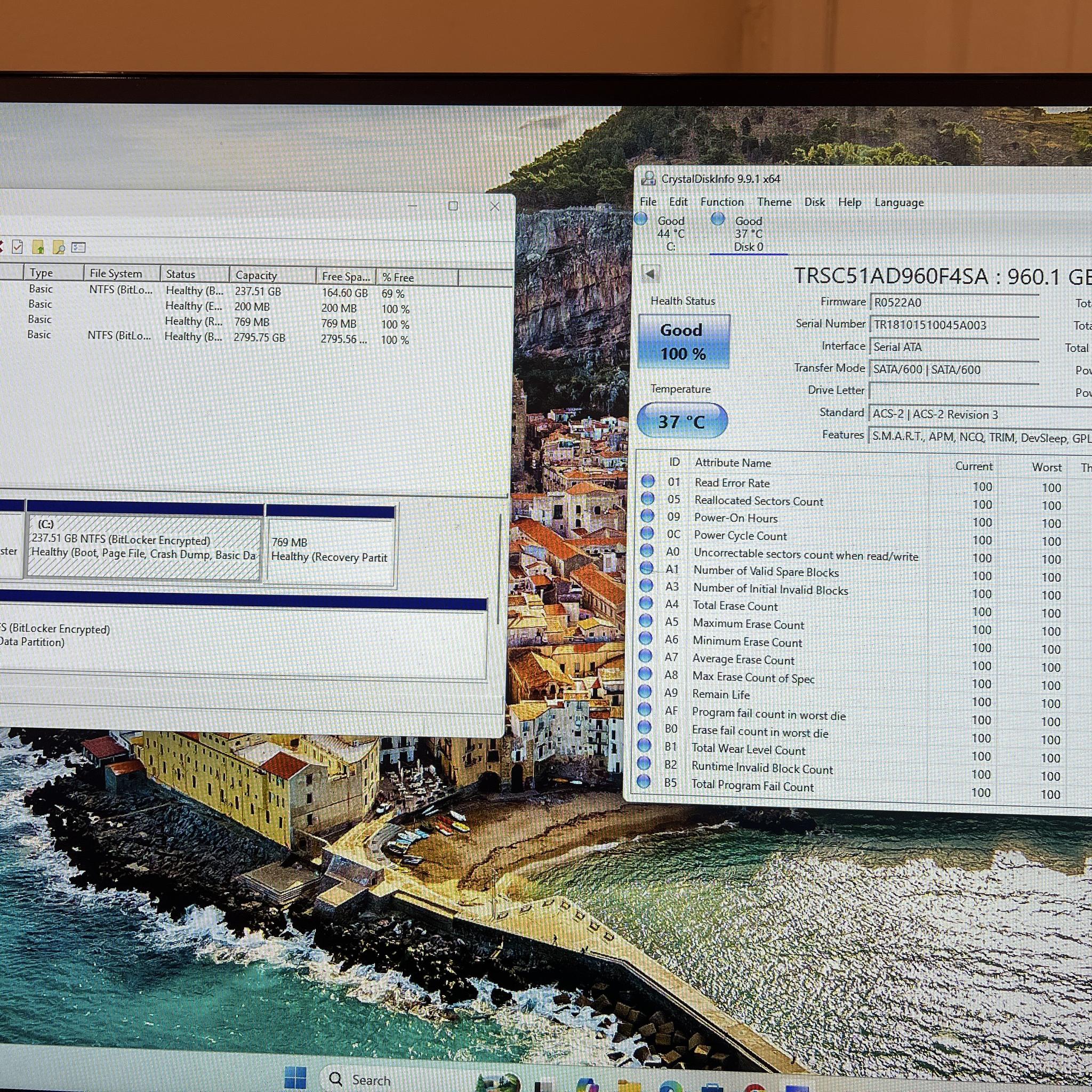Screen dimensions: 1092x1092
Task: Click status dot for Read Error Rate
Action: [x=648, y=481]
